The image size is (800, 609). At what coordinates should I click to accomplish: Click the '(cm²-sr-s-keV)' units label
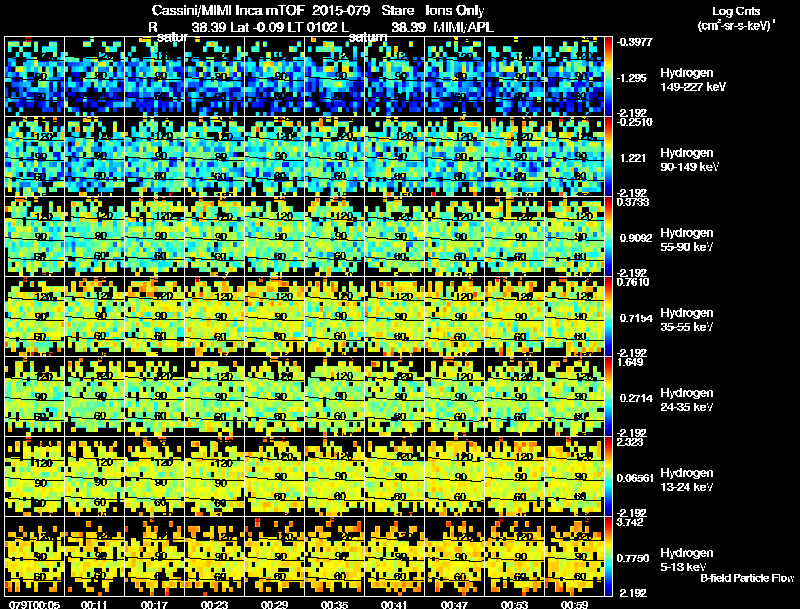pos(736,26)
